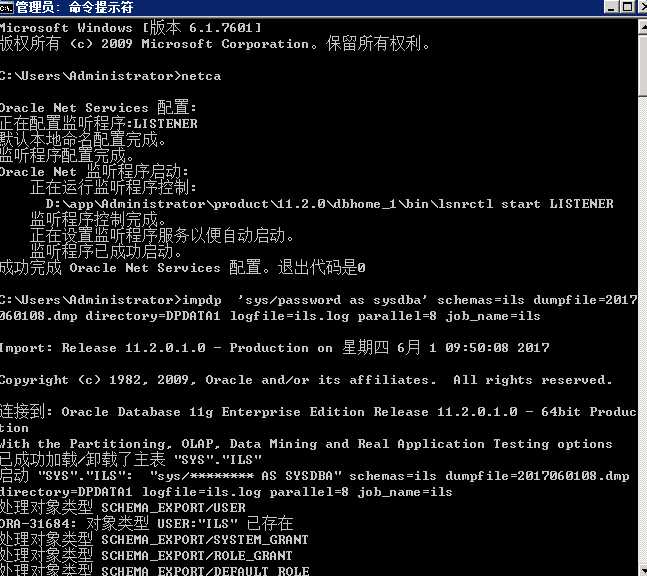The width and height of the screenshot is (647, 576).
Task: Click the 'SCHEMA_EXPORT/SYSTEM_GRANT' line
Action: pyautogui.click(x=154, y=540)
